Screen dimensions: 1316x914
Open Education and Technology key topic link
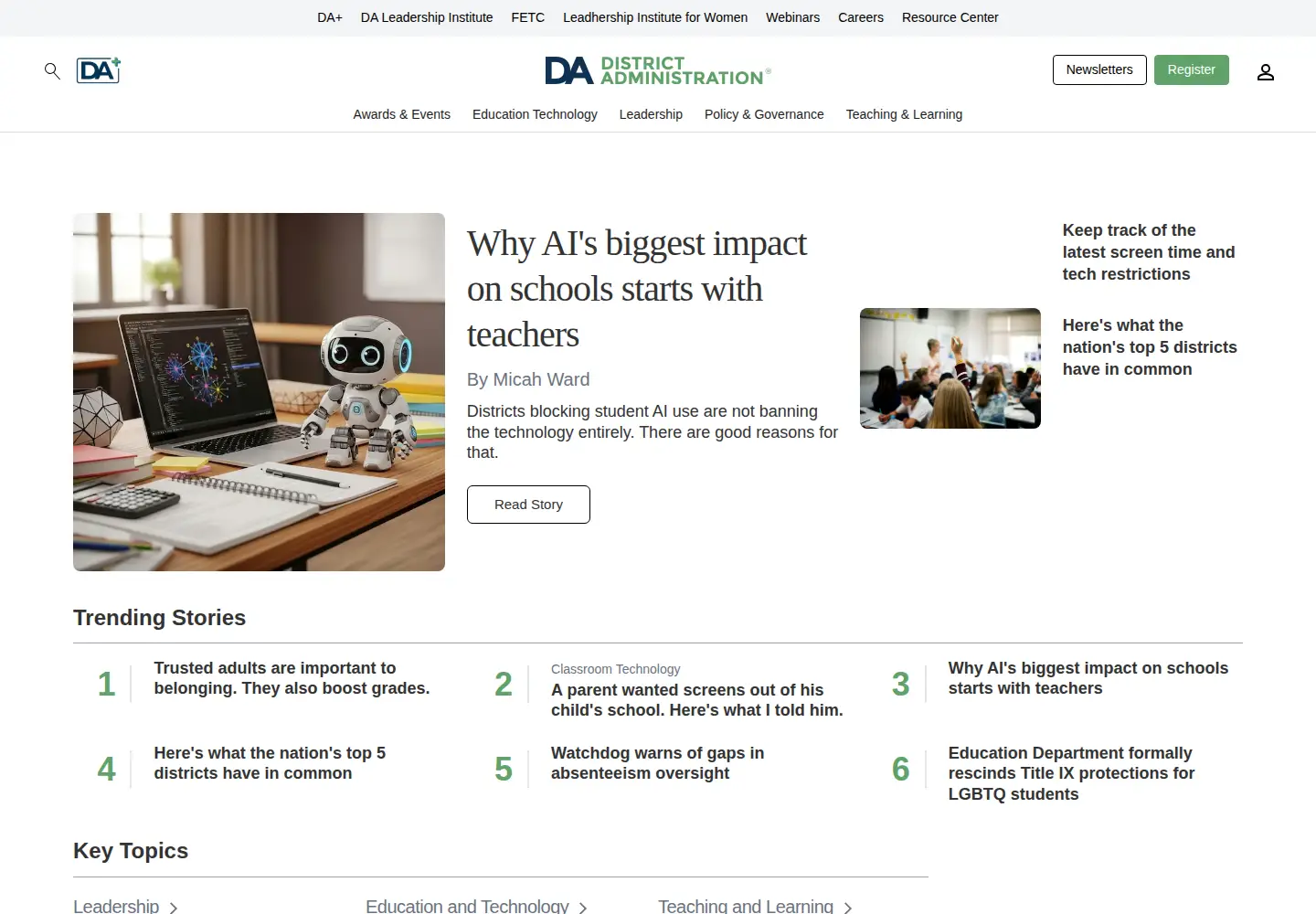[x=467, y=906]
